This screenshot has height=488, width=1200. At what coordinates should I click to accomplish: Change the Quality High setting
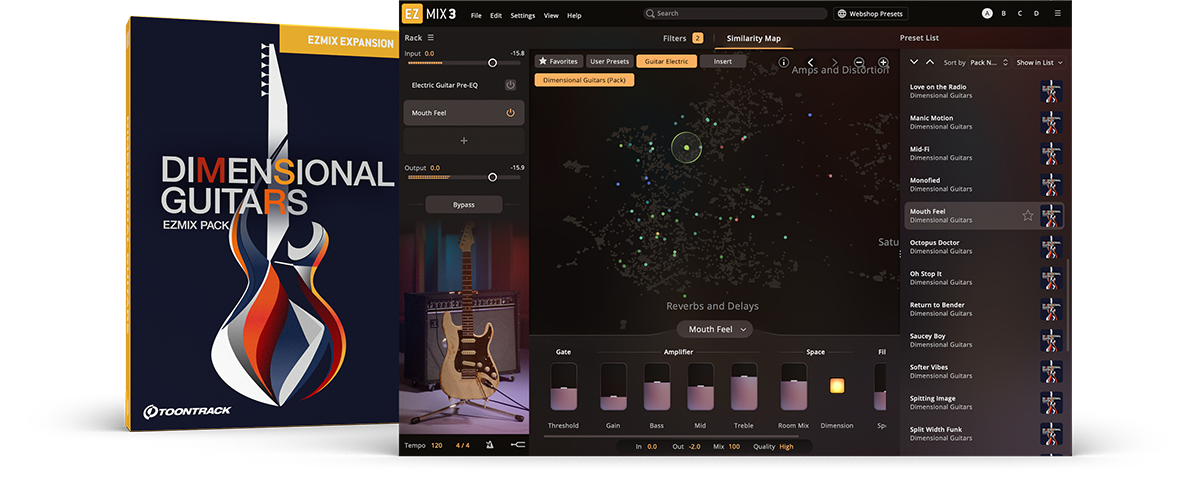coord(786,446)
